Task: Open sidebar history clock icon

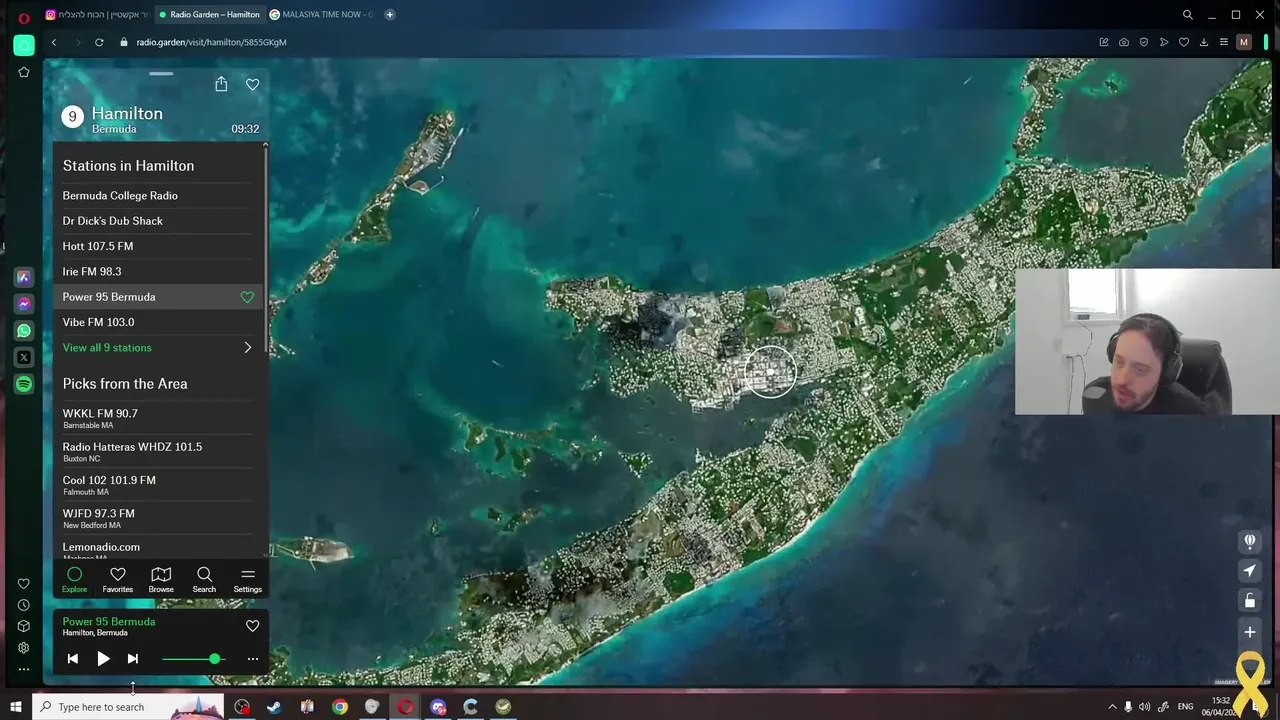Action: pos(24,605)
